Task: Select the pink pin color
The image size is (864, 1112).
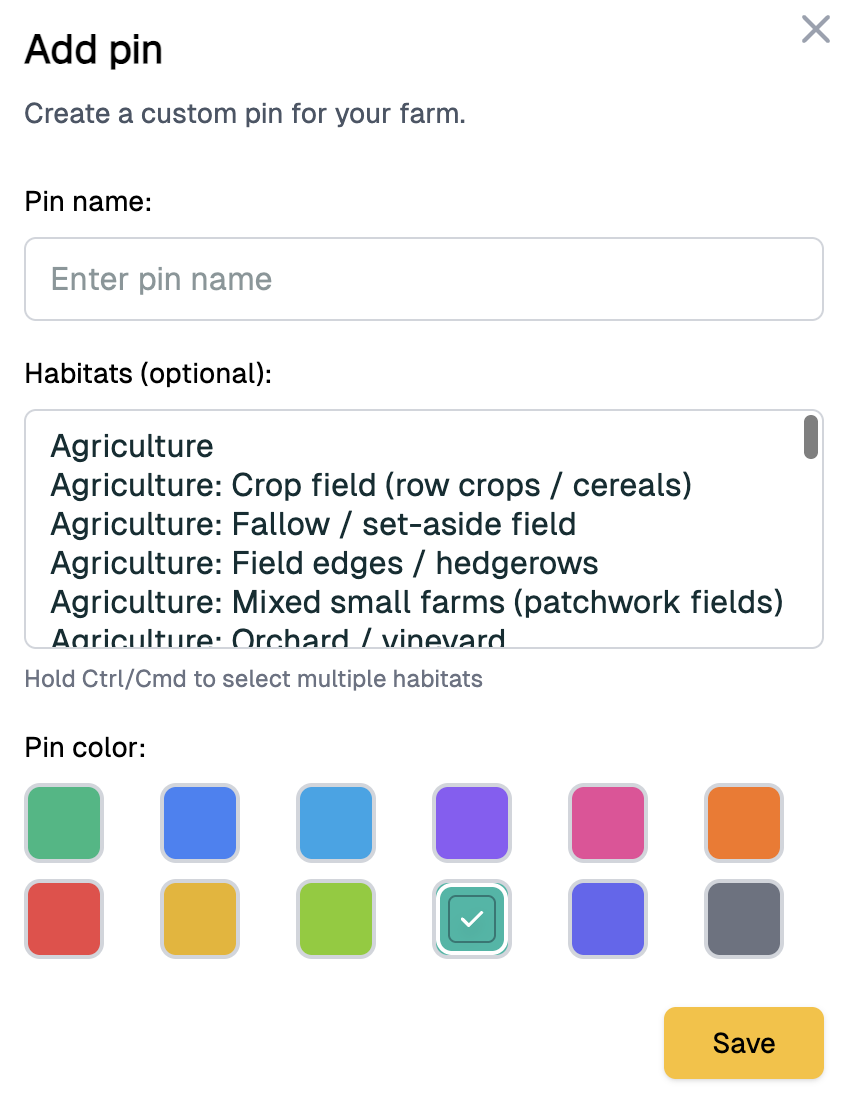Action: click(x=608, y=823)
